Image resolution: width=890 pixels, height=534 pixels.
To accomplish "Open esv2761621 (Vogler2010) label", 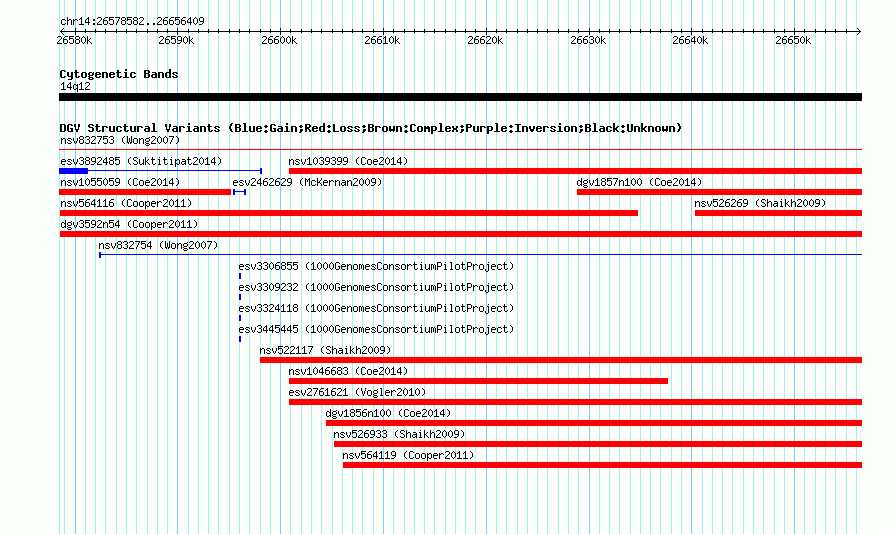I will point(357,392).
